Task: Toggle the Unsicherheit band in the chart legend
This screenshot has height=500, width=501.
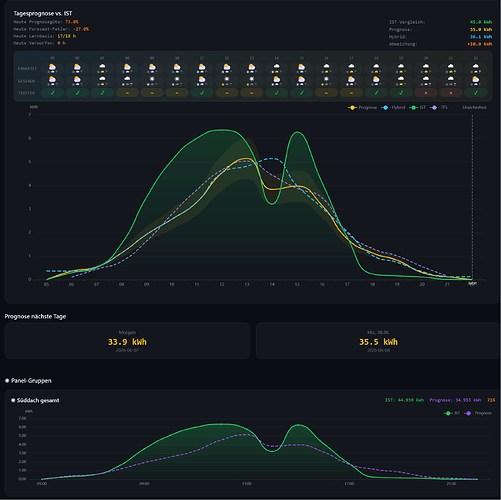Action: click(x=474, y=107)
